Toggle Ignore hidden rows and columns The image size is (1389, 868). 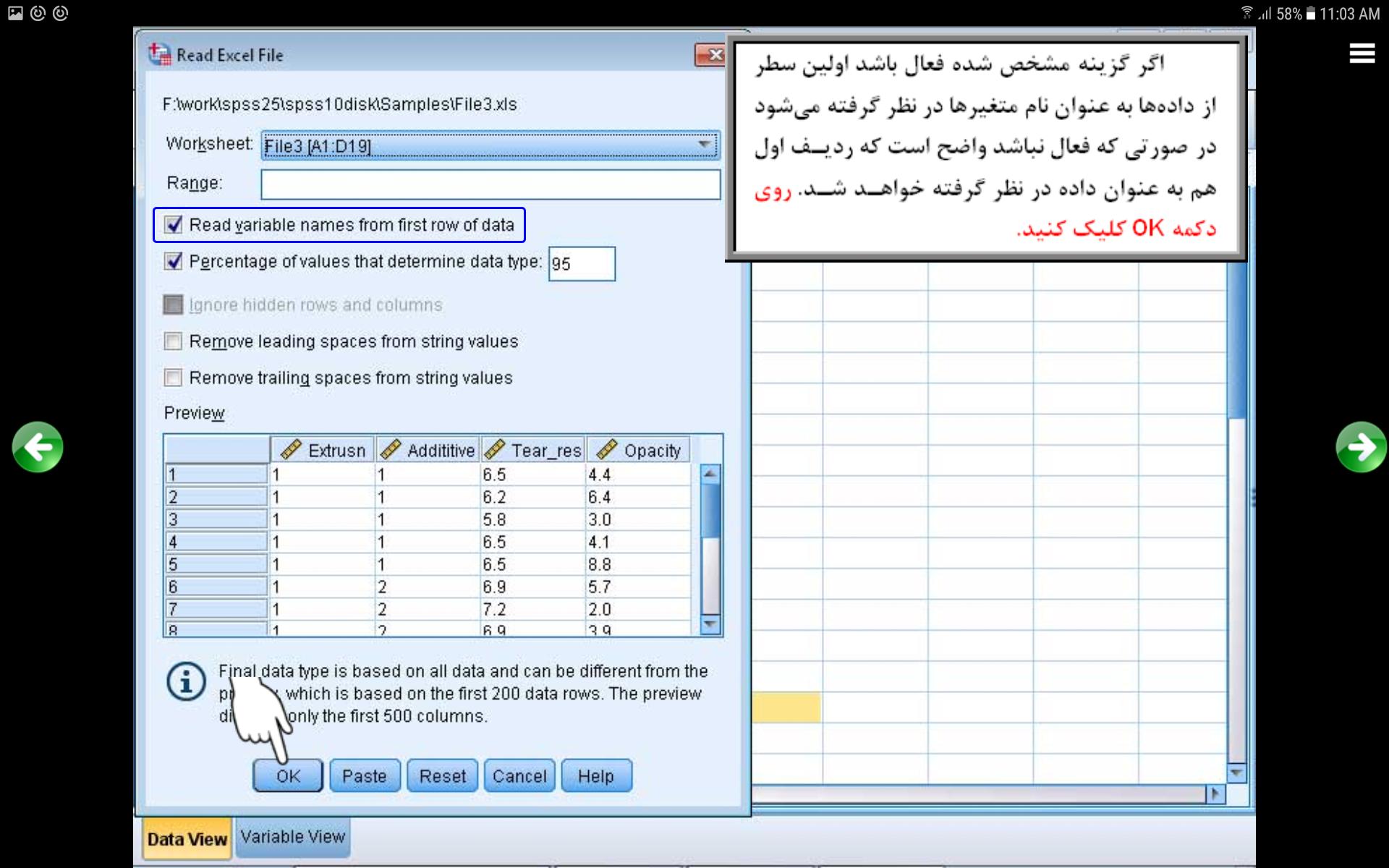(x=173, y=305)
